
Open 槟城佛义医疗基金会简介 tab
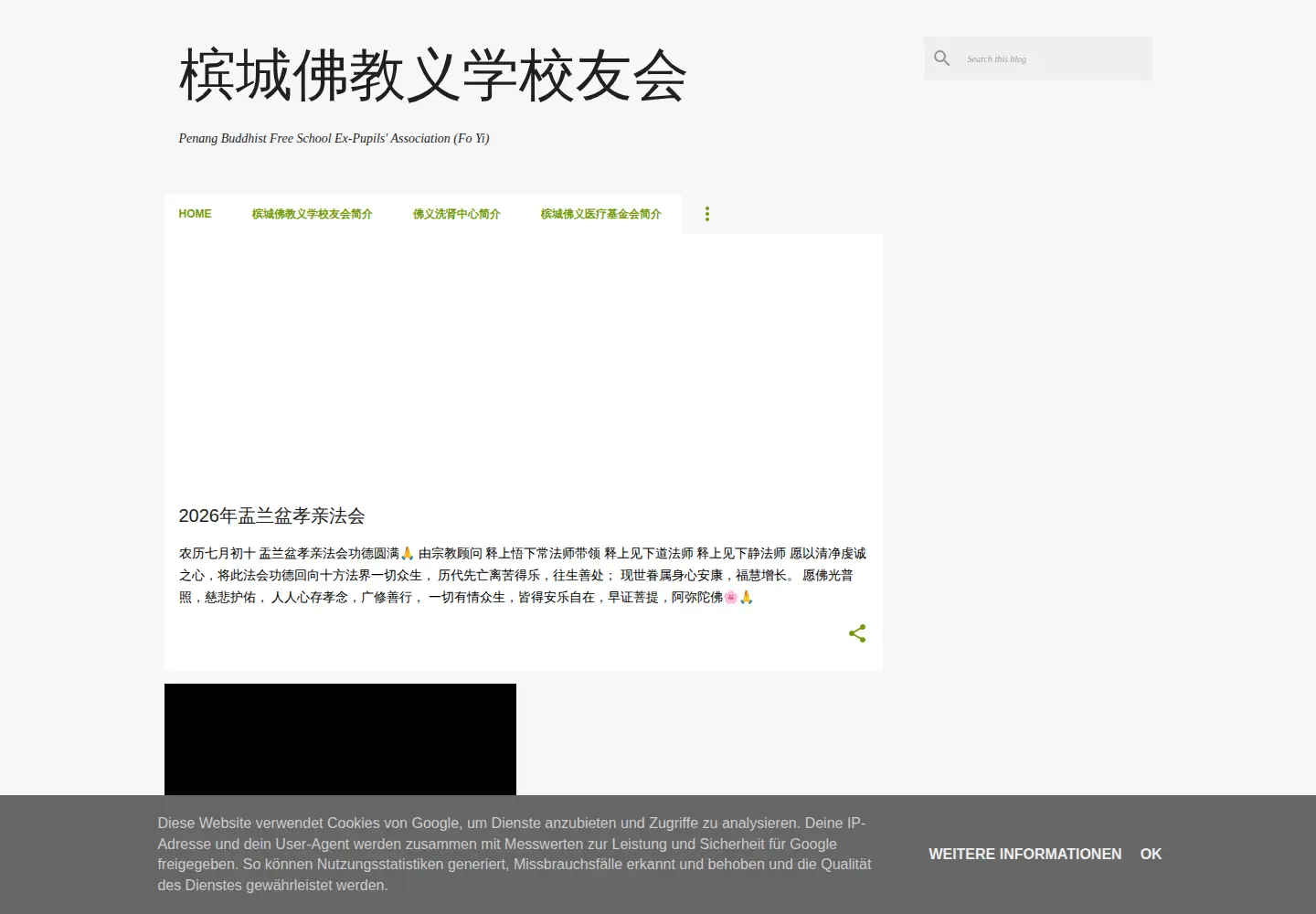click(600, 214)
